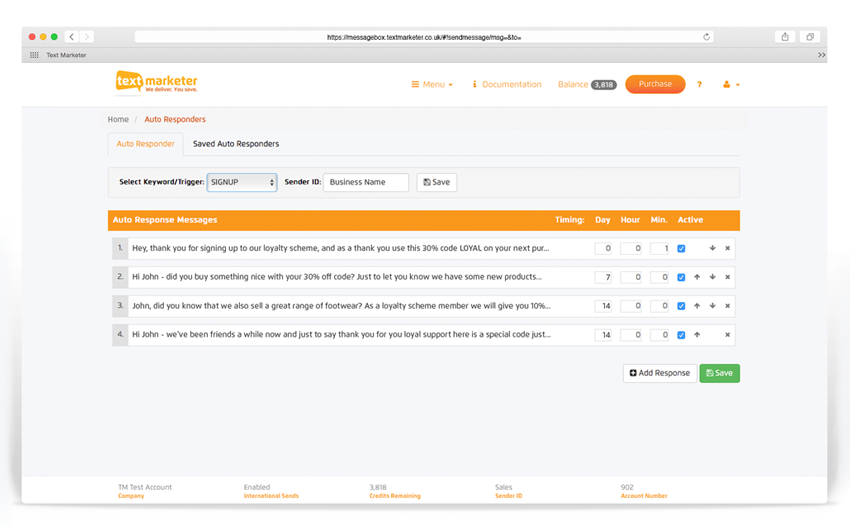Switch to Saved Auto Responders tab
850x527 pixels.
[236, 144]
